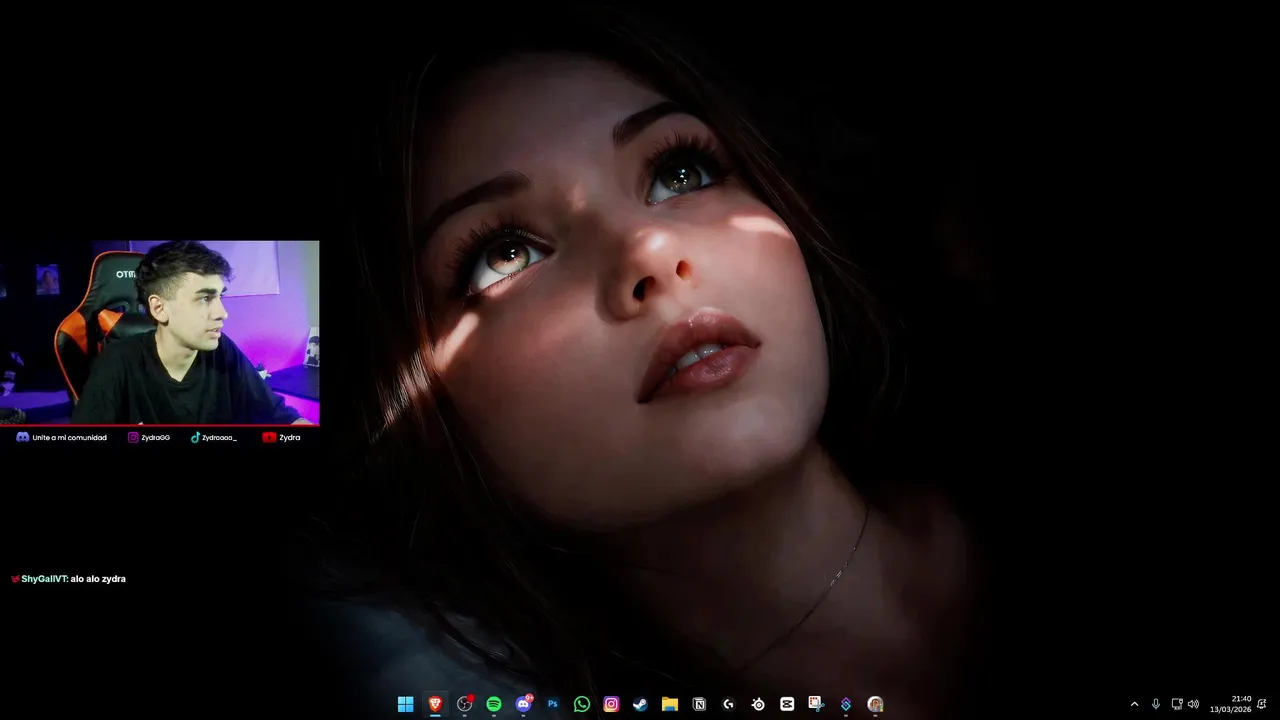Click the webcam overlay video
Image resolution: width=1280 pixels, height=720 pixels.
pos(160,333)
